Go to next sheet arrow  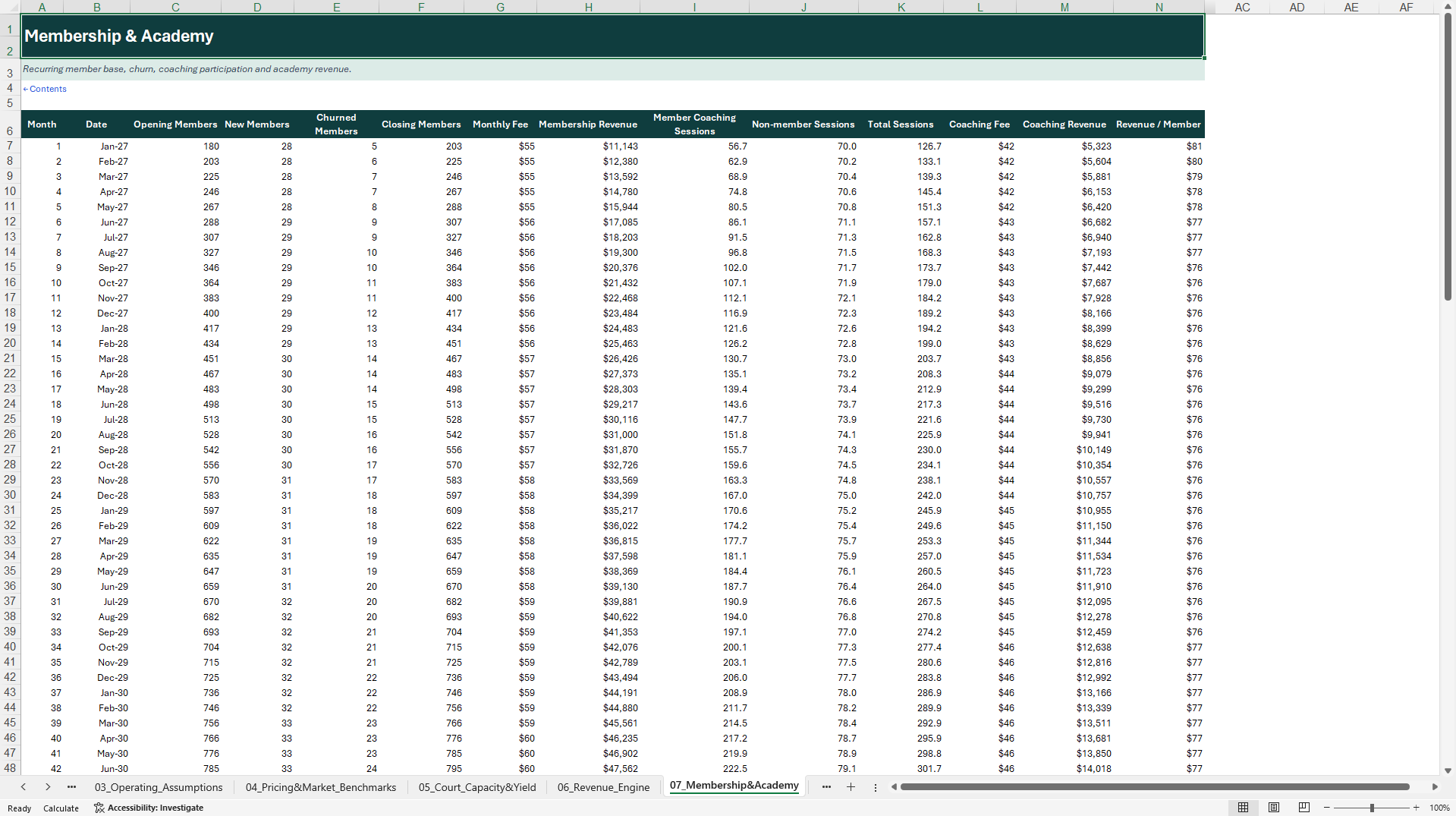tap(48, 787)
